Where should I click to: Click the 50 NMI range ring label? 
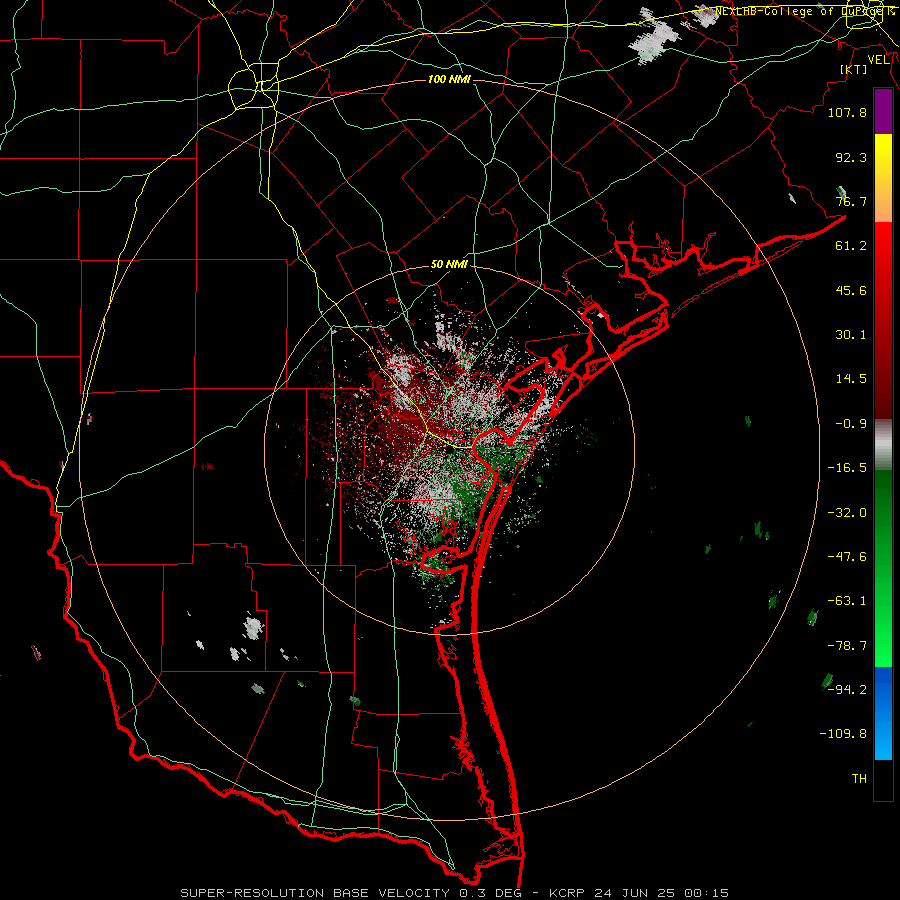click(449, 265)
